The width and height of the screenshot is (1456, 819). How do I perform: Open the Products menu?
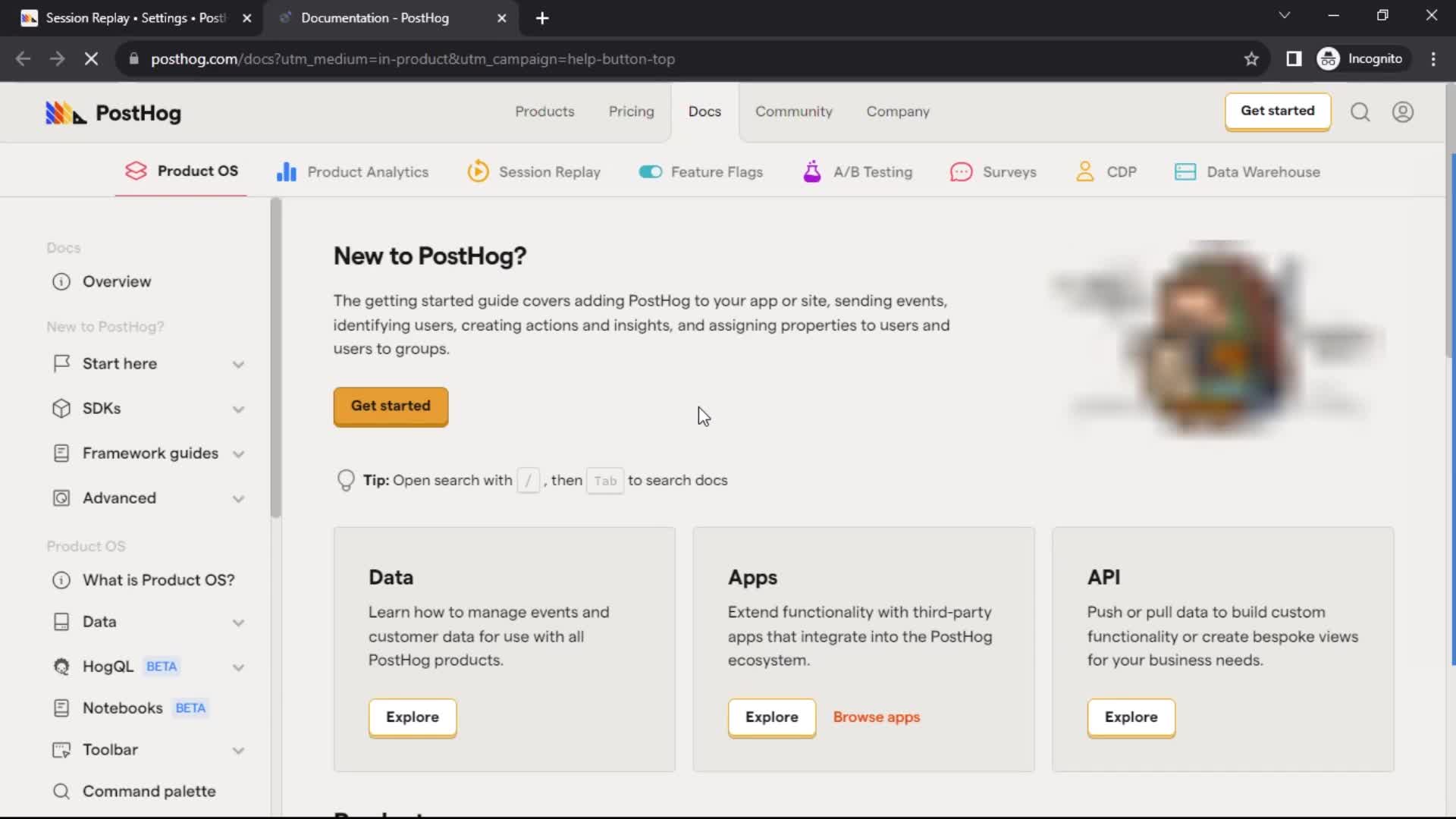point(544,111)
